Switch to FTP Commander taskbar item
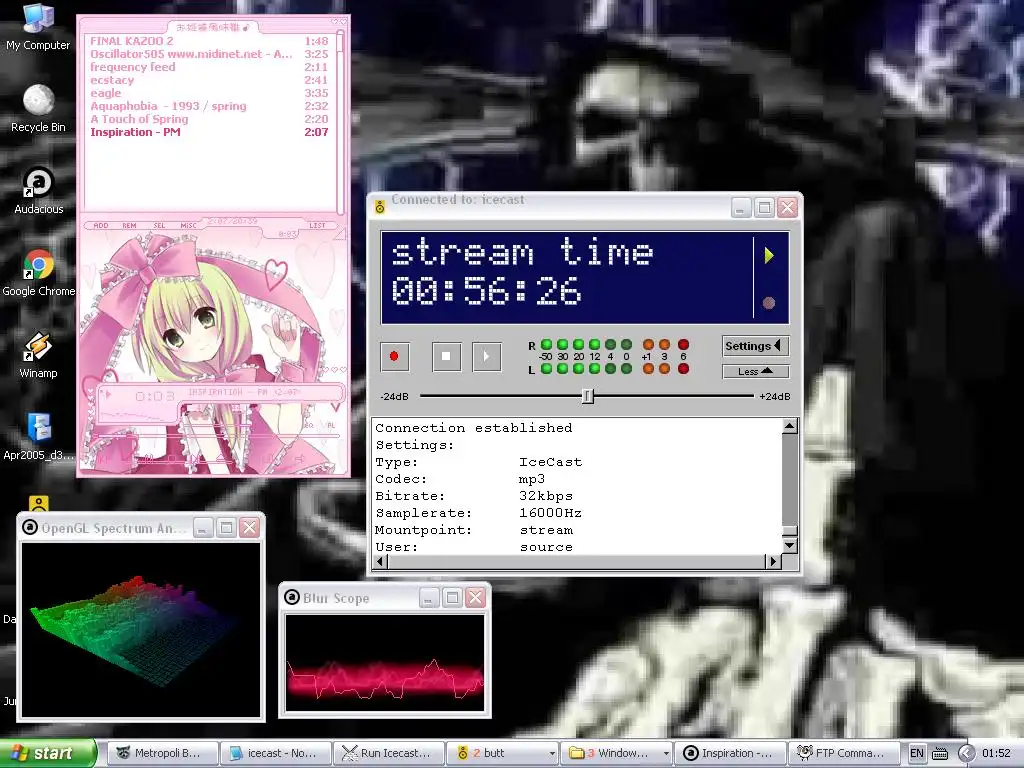The image size is (1024, 768). tap(843, 753)
